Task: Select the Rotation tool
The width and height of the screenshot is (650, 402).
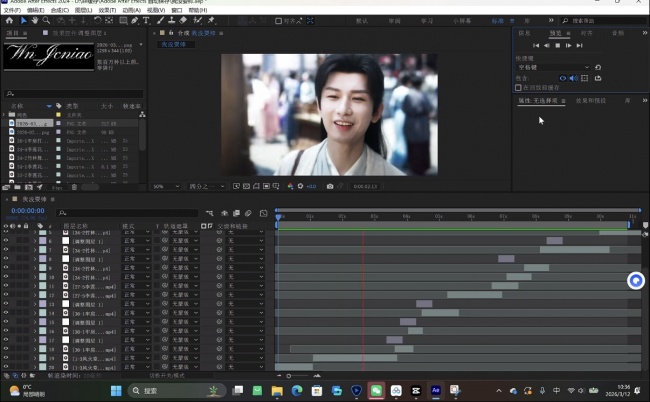Action: coord(97,20)
